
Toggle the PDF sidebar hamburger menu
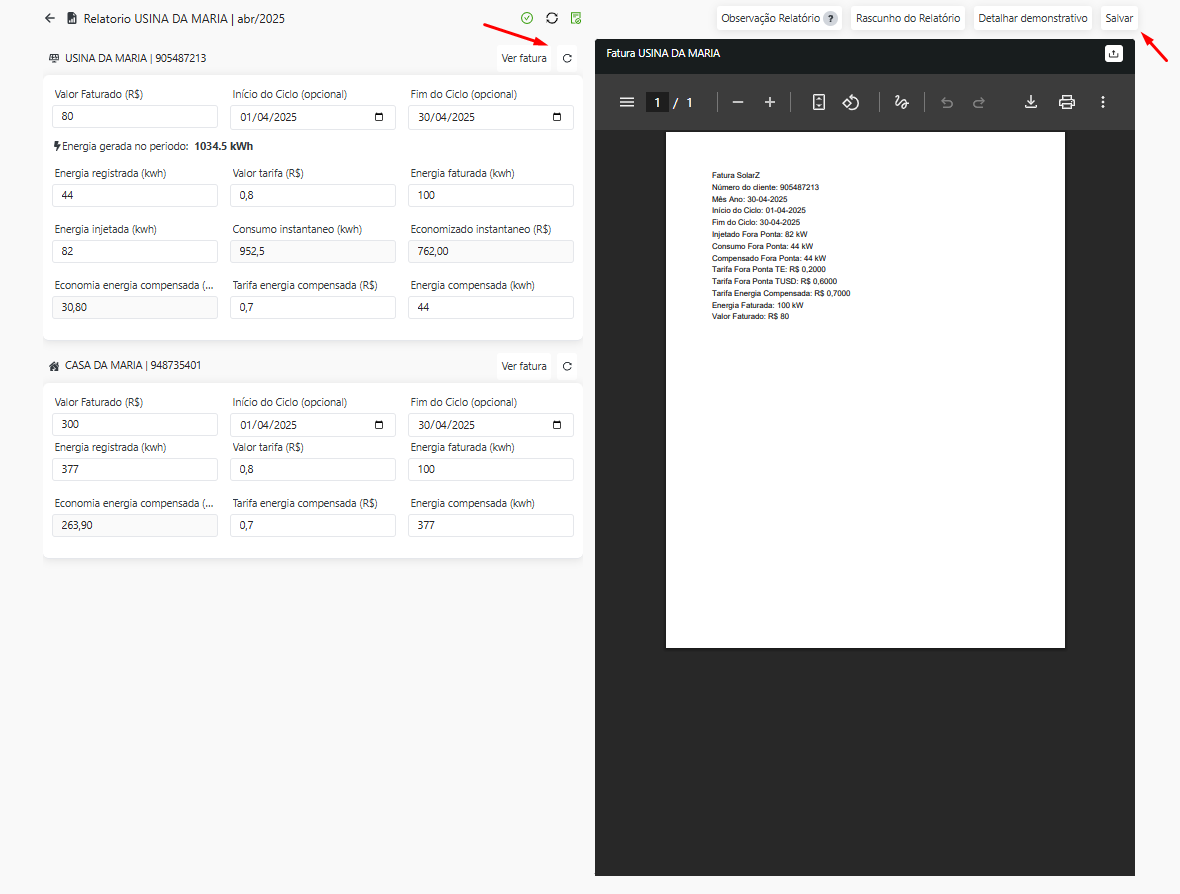(x=627, y=102)
